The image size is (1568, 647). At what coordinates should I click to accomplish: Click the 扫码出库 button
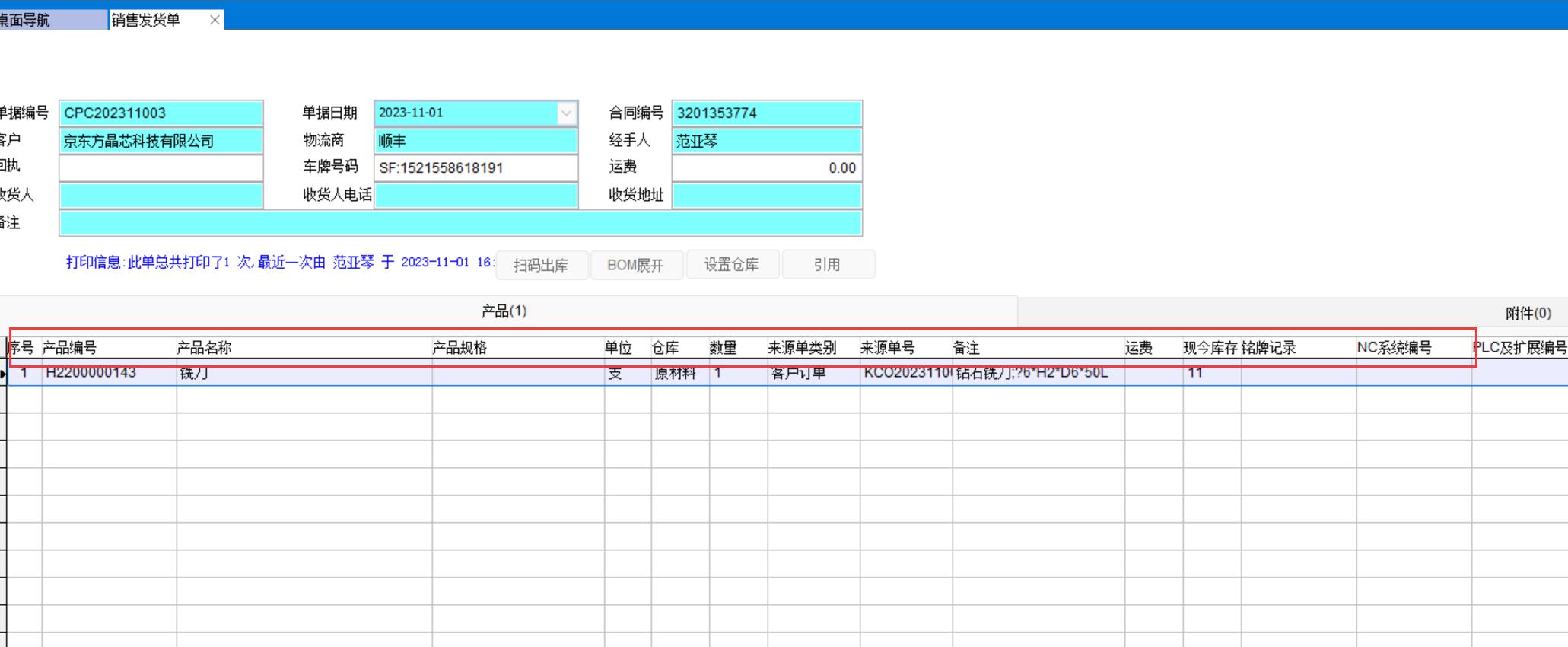pyautogui.click(x=541, y=265)
